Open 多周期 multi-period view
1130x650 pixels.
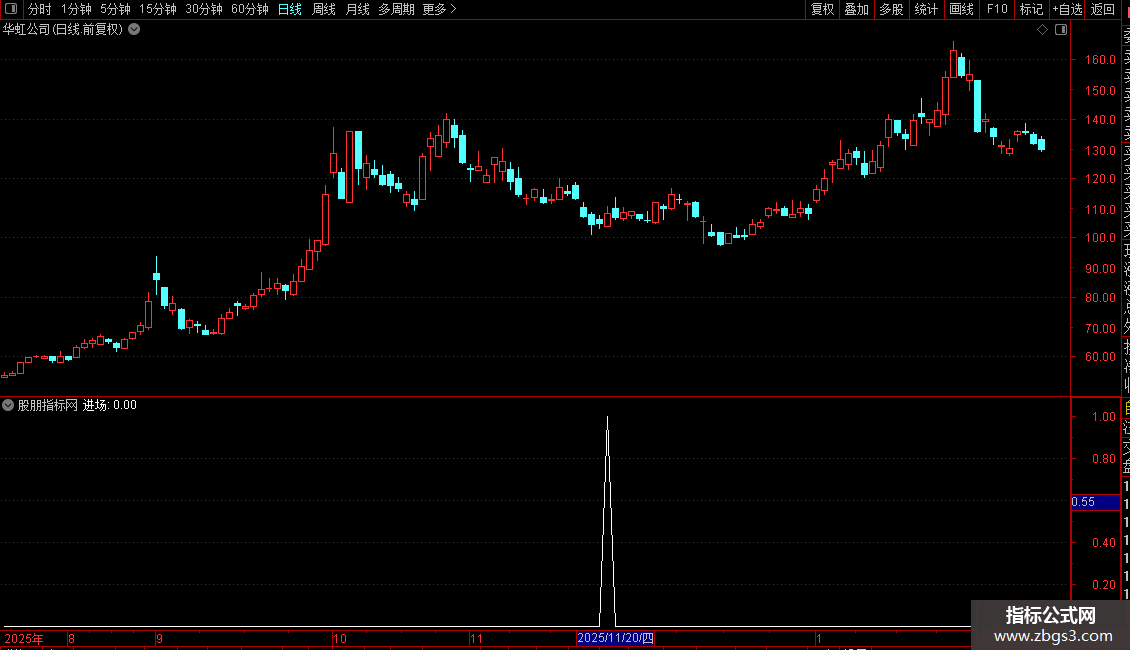(x=396, y=9)
